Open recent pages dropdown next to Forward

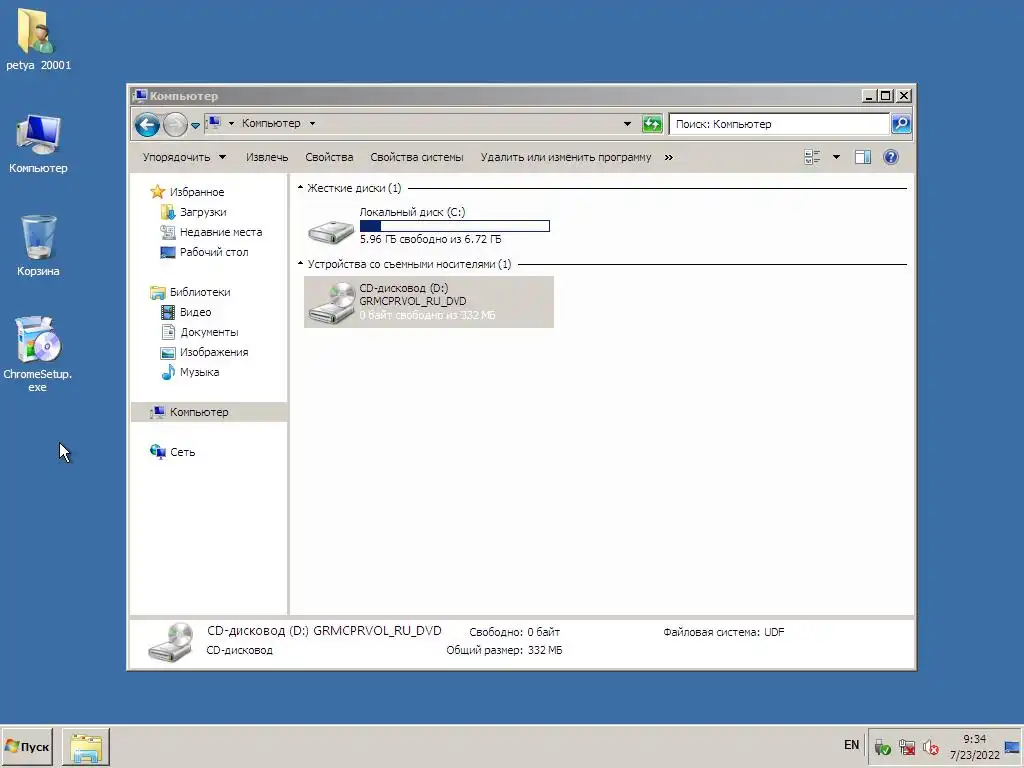tap(195, 125)
